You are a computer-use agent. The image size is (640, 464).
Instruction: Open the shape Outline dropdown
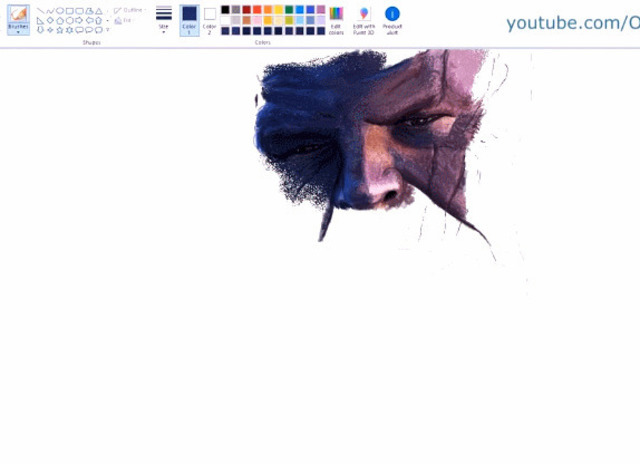point(131,10)
